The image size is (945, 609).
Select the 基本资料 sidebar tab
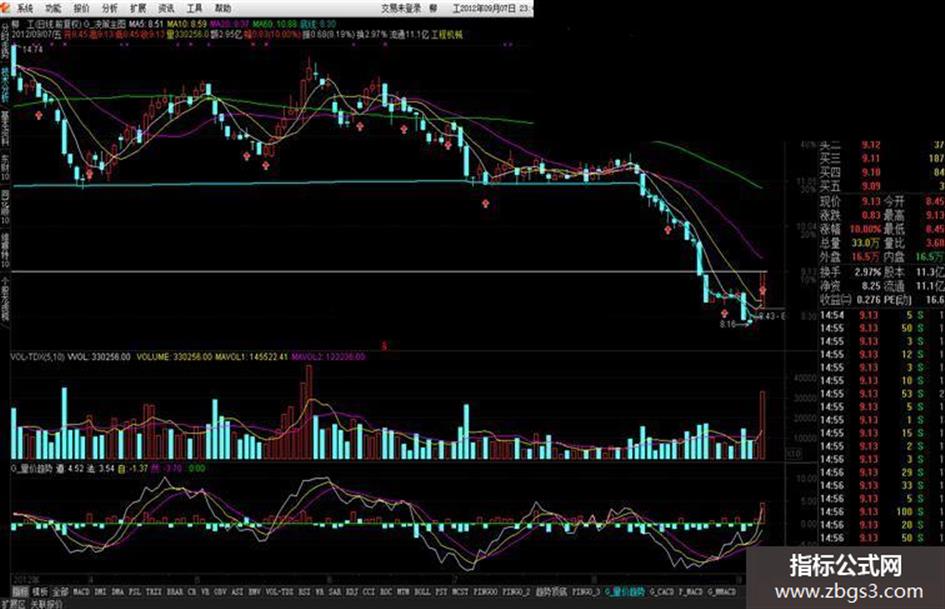click(x=5, y=128)
